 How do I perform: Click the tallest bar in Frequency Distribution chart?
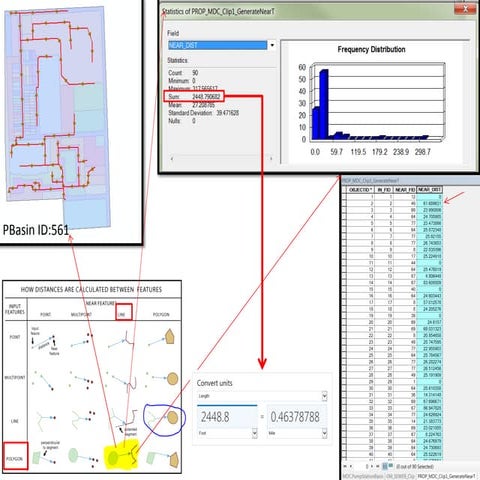pos(323,104)
